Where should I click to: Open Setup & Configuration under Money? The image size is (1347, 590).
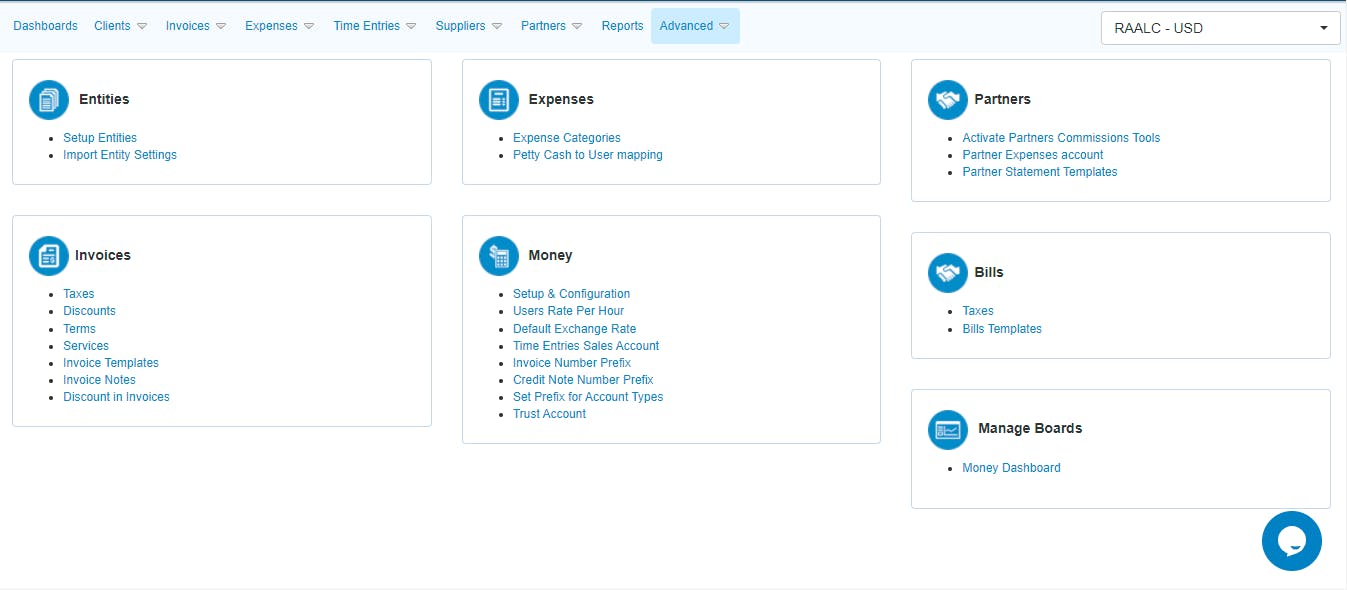(x=572, y=294)
